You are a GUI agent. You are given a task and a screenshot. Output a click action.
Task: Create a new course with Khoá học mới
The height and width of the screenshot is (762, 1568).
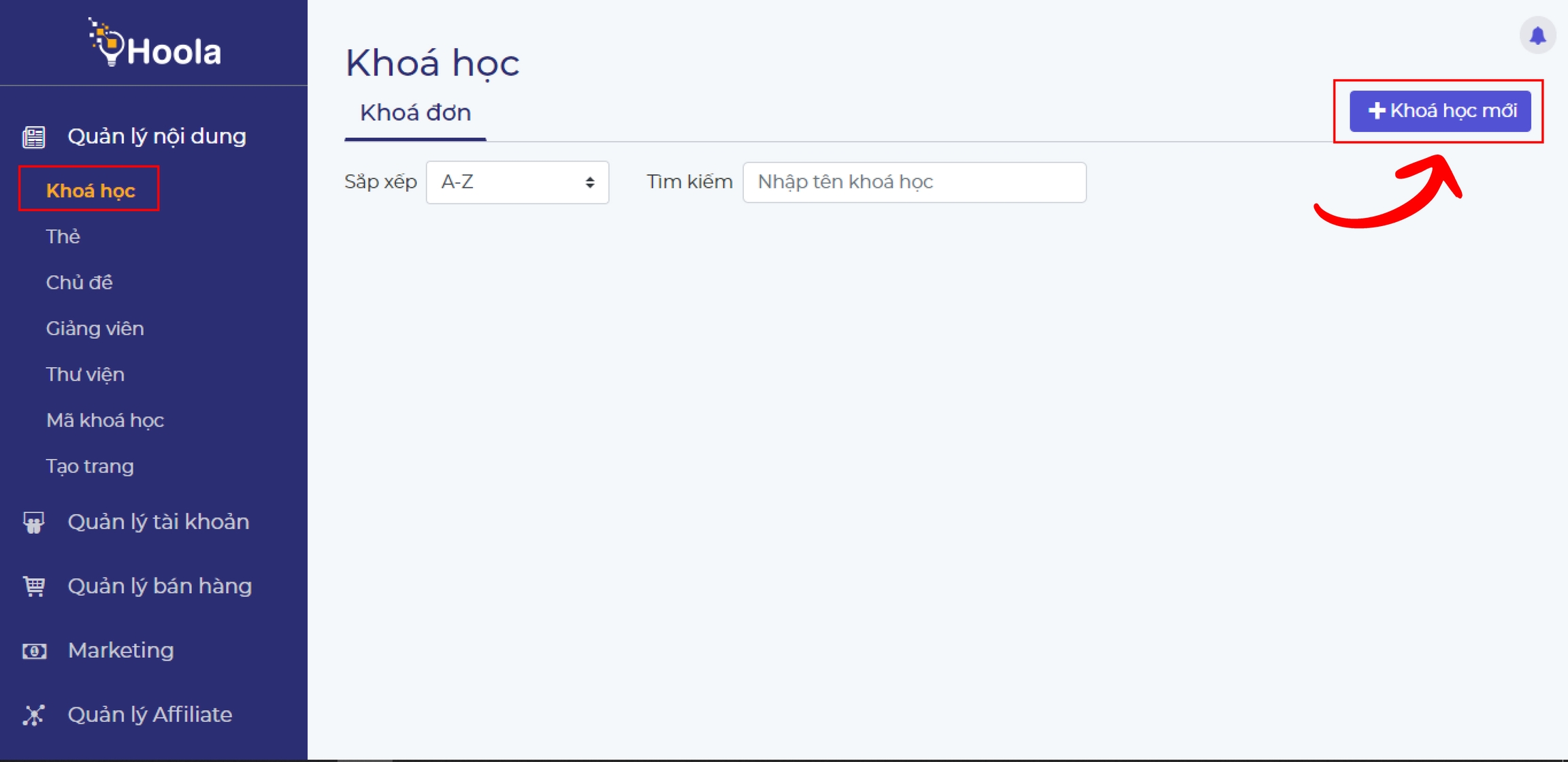1439,111
